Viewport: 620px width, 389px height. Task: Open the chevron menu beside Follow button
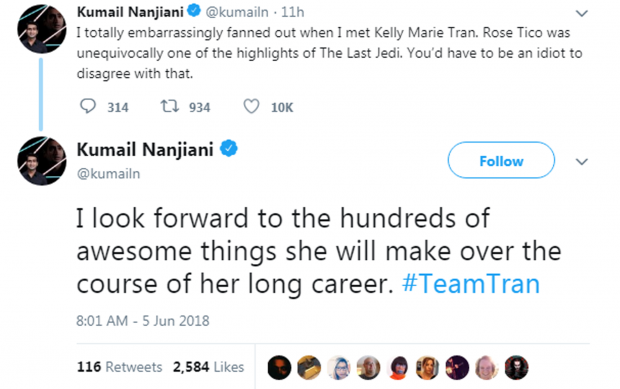point(582,161)
